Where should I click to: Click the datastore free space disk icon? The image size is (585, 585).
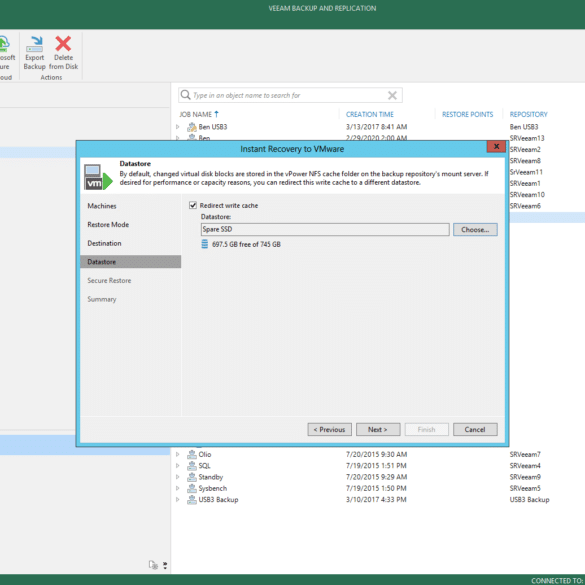(204, 244)
